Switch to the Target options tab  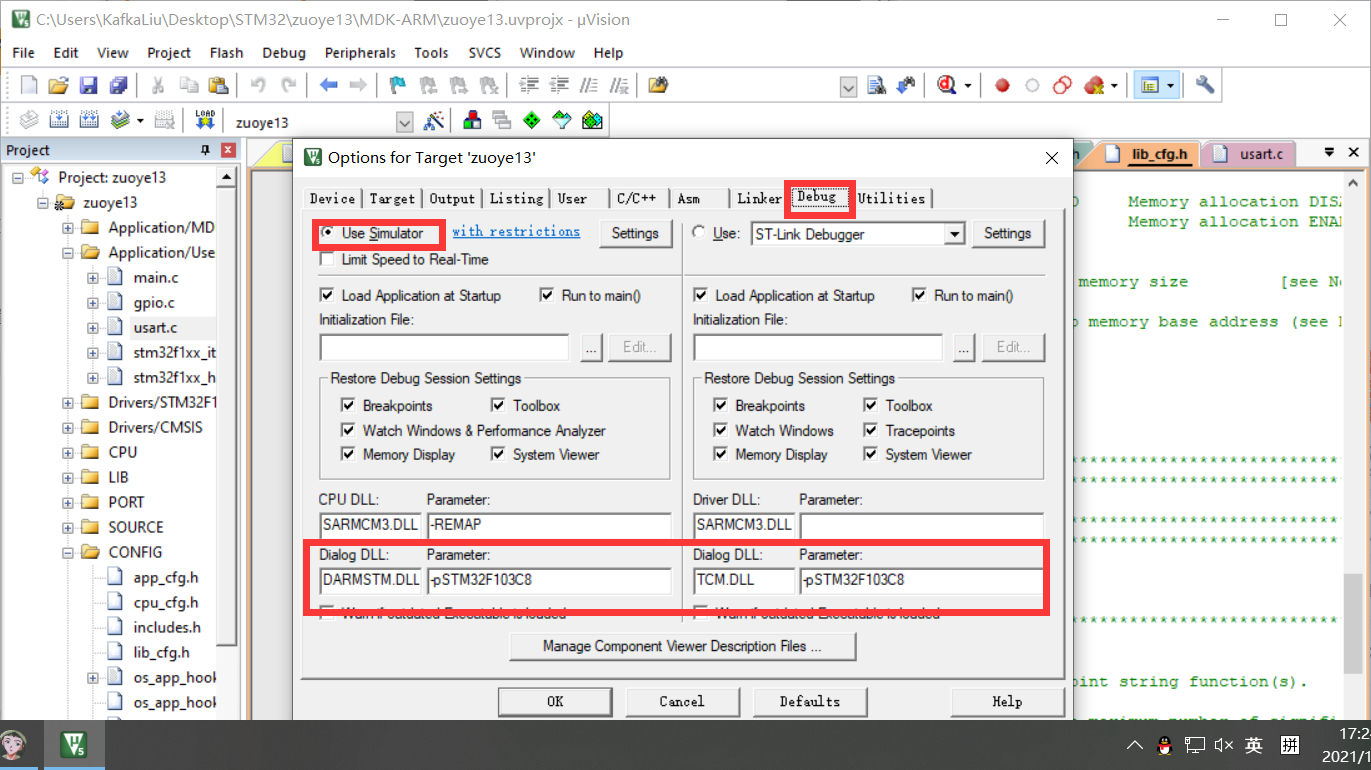[x=392, y=198]
